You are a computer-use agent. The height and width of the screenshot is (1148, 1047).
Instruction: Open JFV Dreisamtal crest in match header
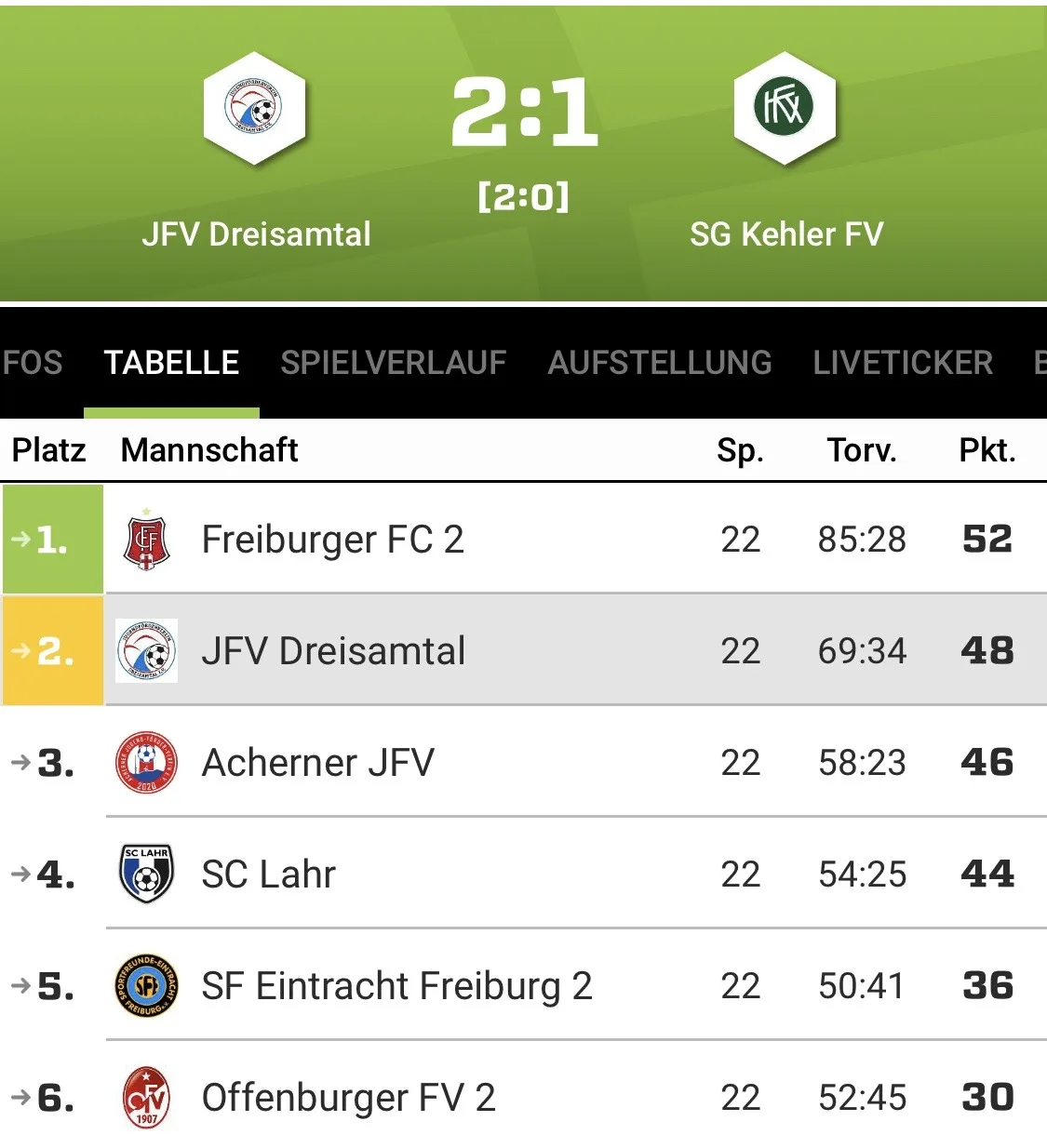(x=254, y=108)
